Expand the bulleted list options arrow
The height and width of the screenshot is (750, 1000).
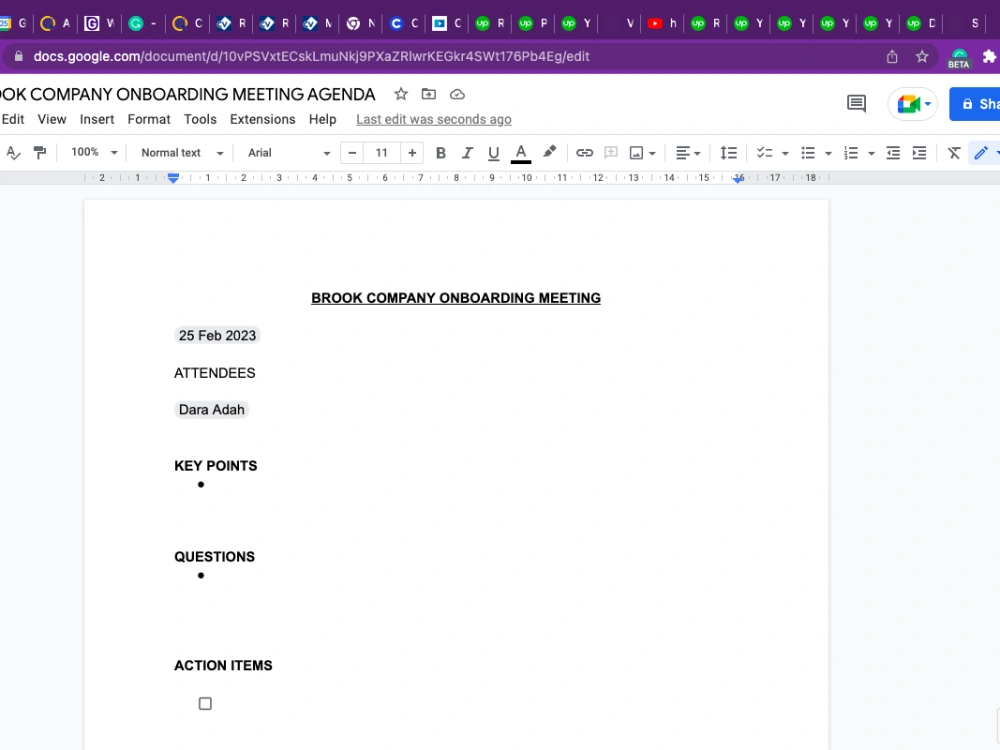tap(828, 154)
